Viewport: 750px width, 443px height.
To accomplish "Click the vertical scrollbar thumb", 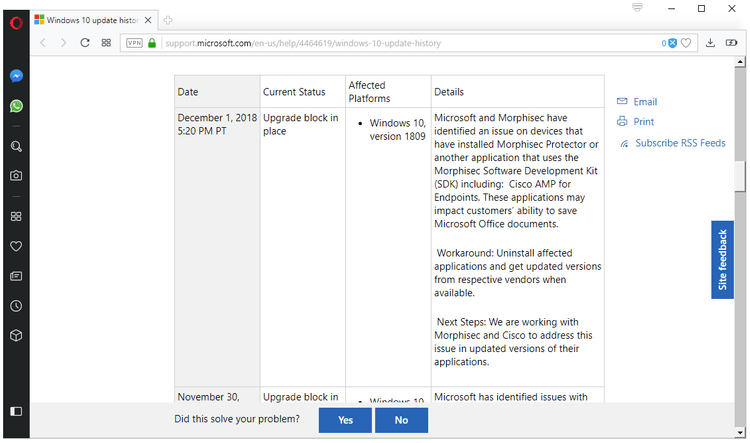I will point(740,177).
